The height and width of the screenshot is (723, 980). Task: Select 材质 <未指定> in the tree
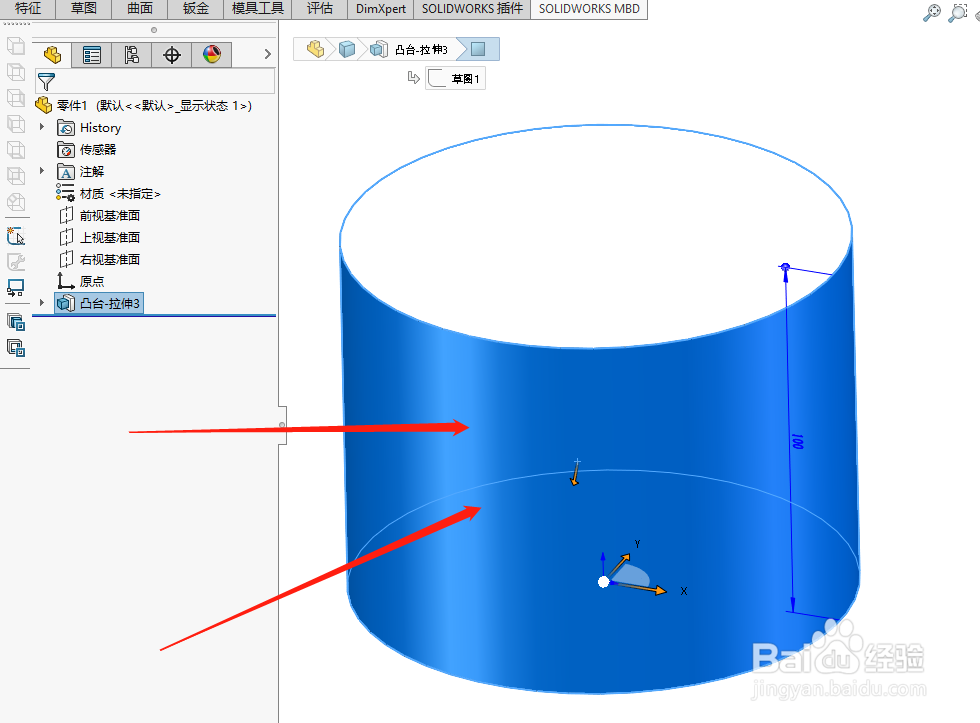(x=108, y=194)
